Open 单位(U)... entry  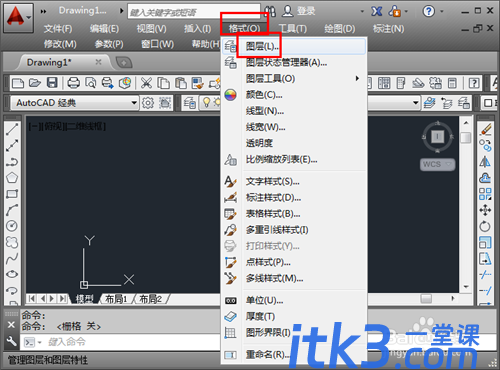point(294,301)
